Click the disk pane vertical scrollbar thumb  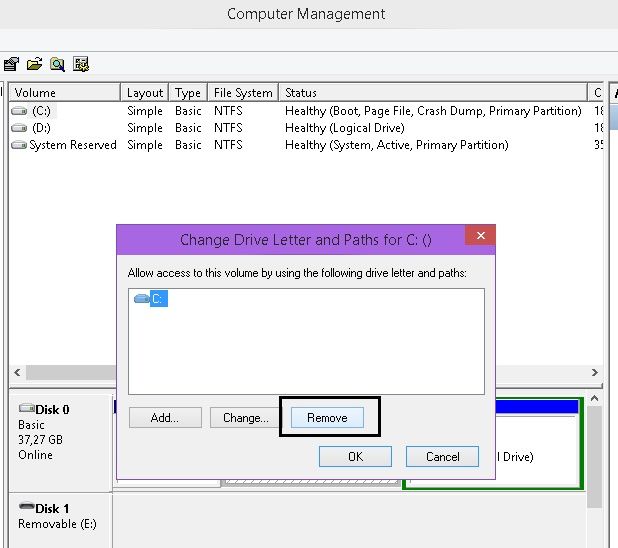pyautogui.click(x=594, y=457)
